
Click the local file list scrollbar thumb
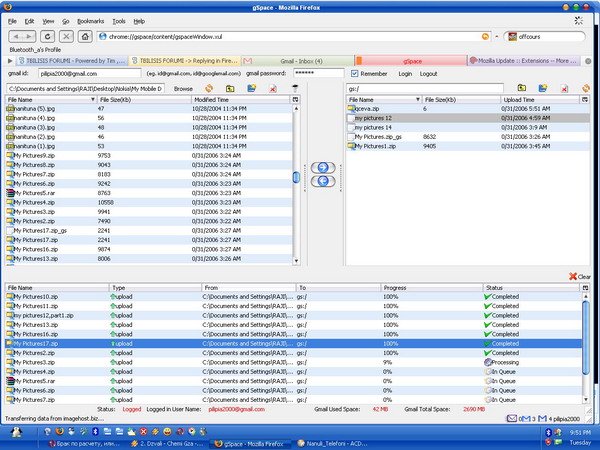point(295,176)
